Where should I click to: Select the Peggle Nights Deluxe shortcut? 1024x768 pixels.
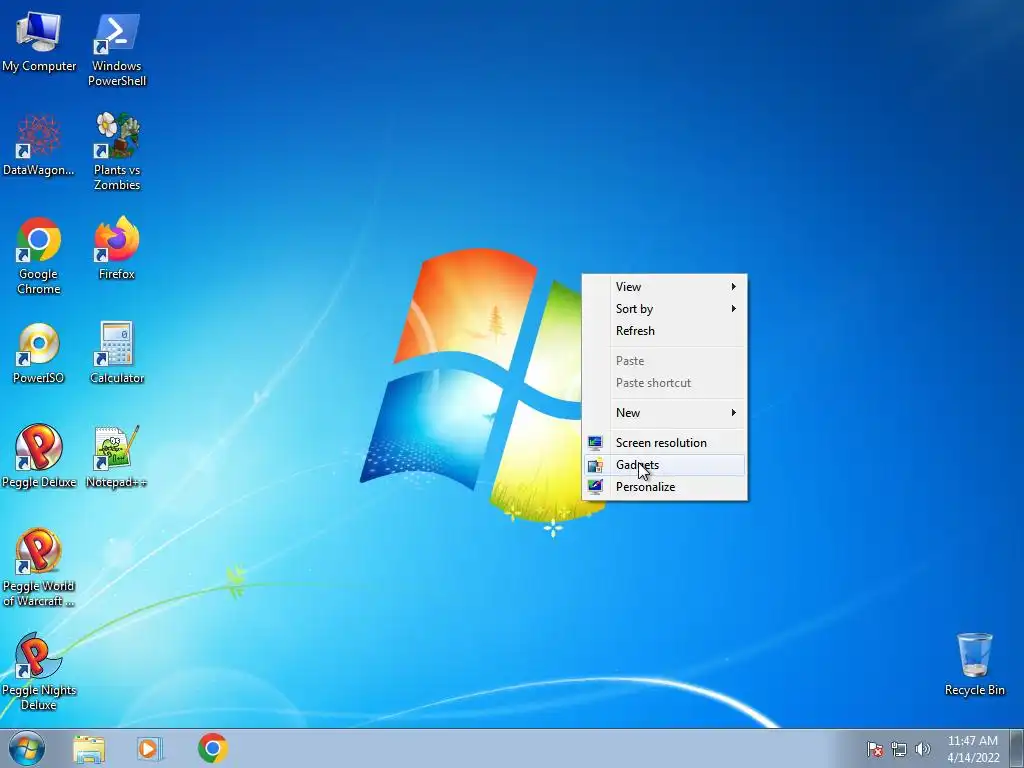click(x=39, y=671)
